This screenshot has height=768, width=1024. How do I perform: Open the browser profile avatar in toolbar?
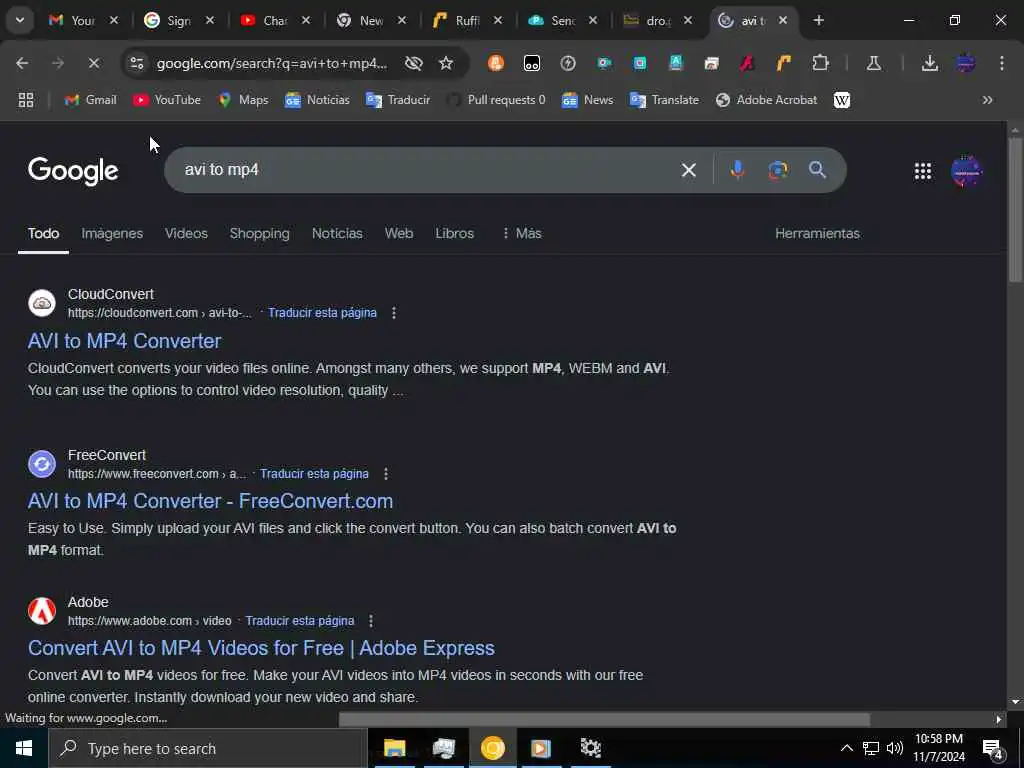(x=966, y=63)
